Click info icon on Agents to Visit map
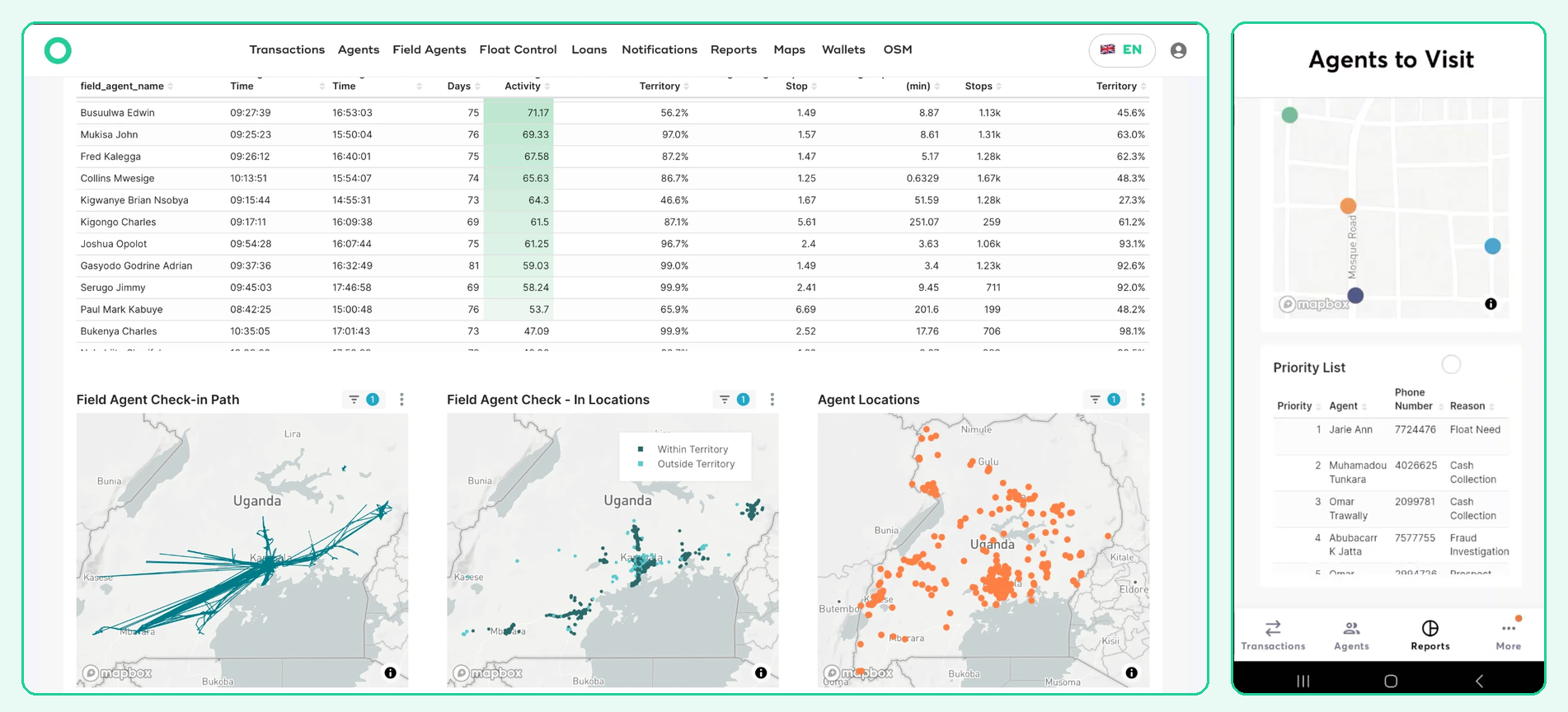Image resolution: width=1568 pixels, height=712 pixels. [x=1491, y=304]
